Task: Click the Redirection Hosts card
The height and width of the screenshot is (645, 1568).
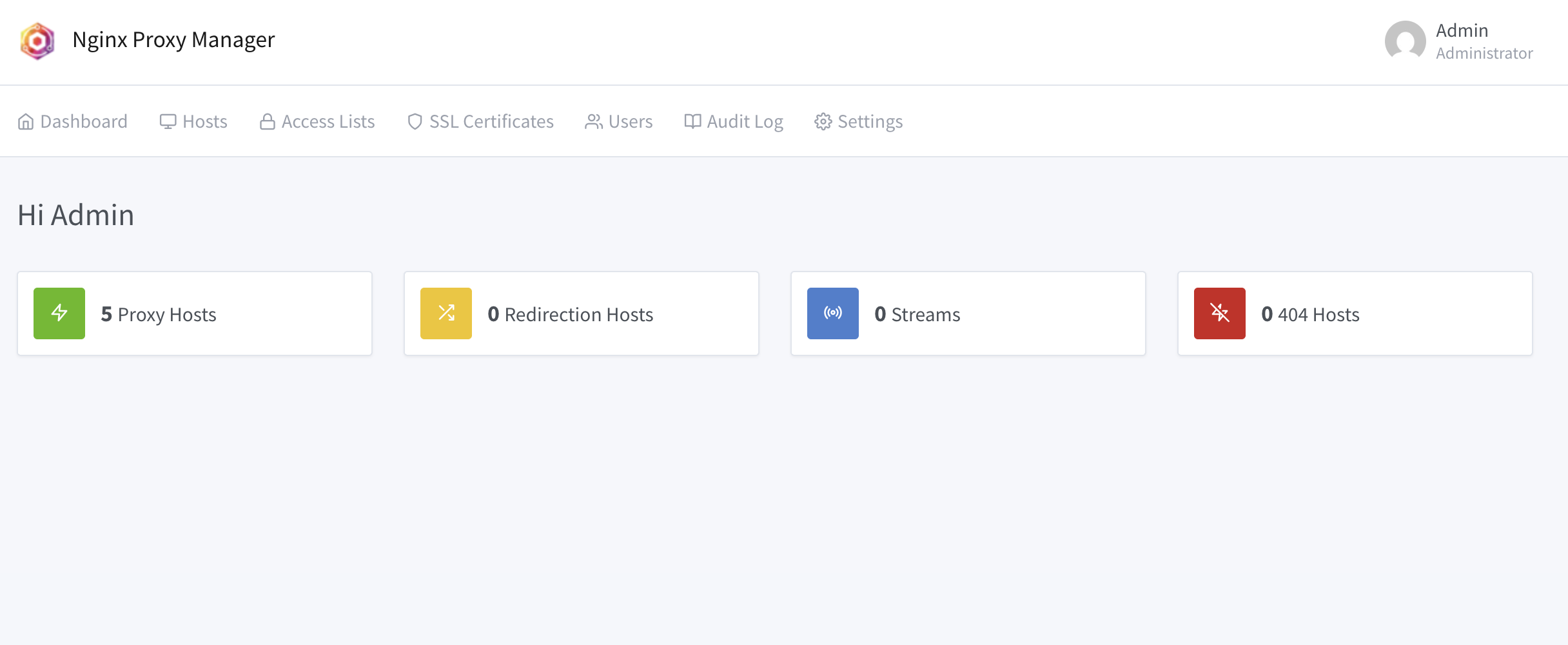Action: (x=581, y=313)
